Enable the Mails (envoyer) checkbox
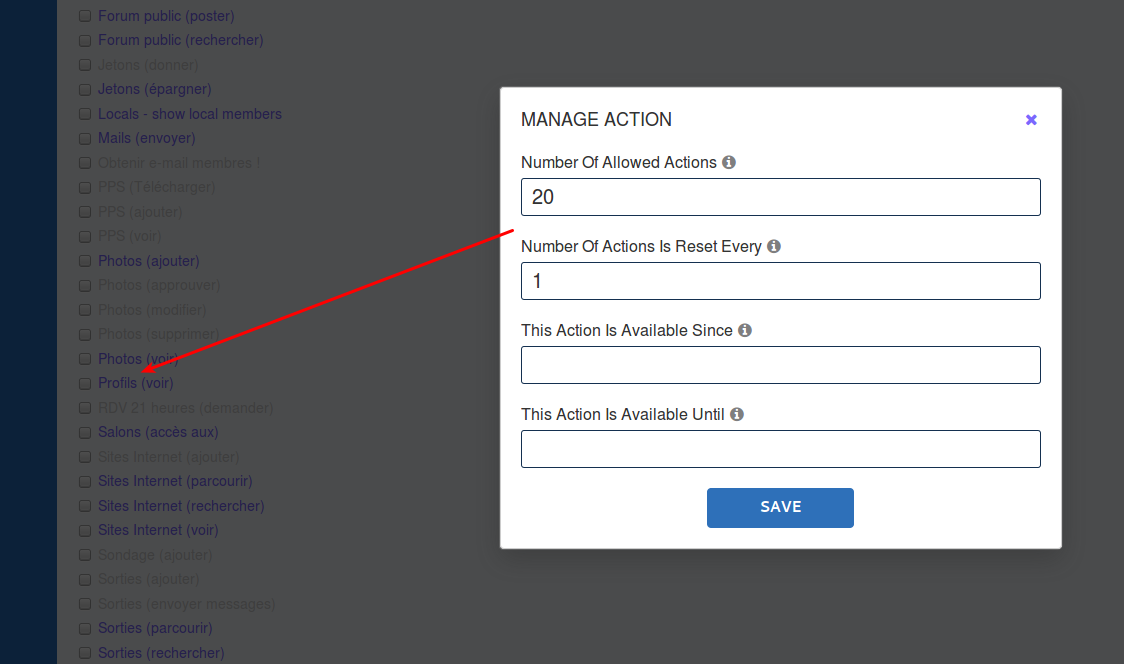This screenshot has width=1124, height=664. pyautogui.click(x=85, y=139)
